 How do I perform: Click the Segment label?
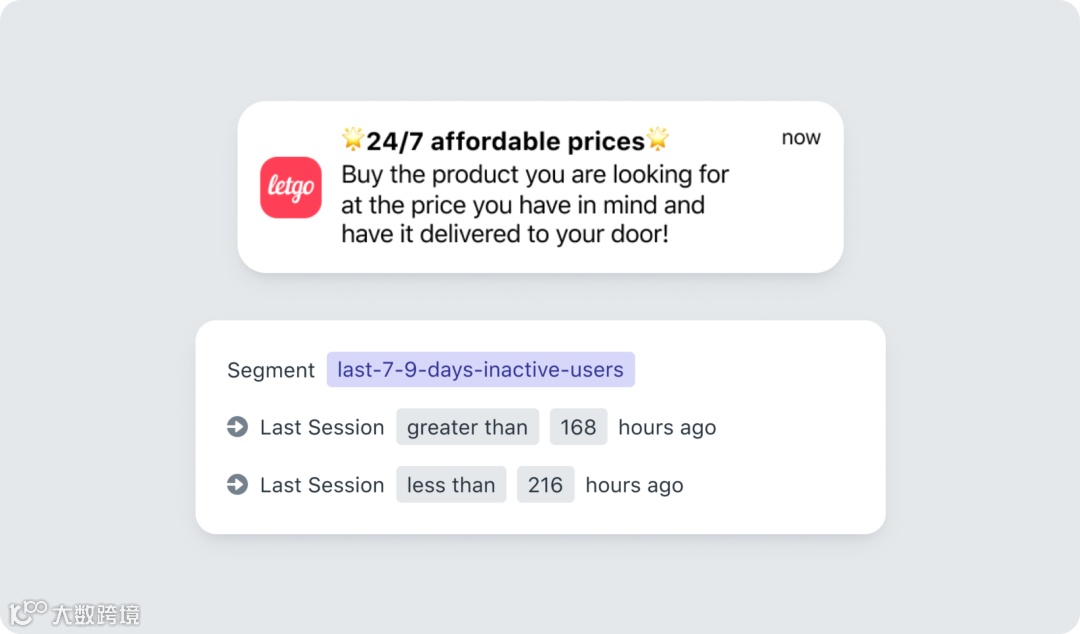click(271, 370)
